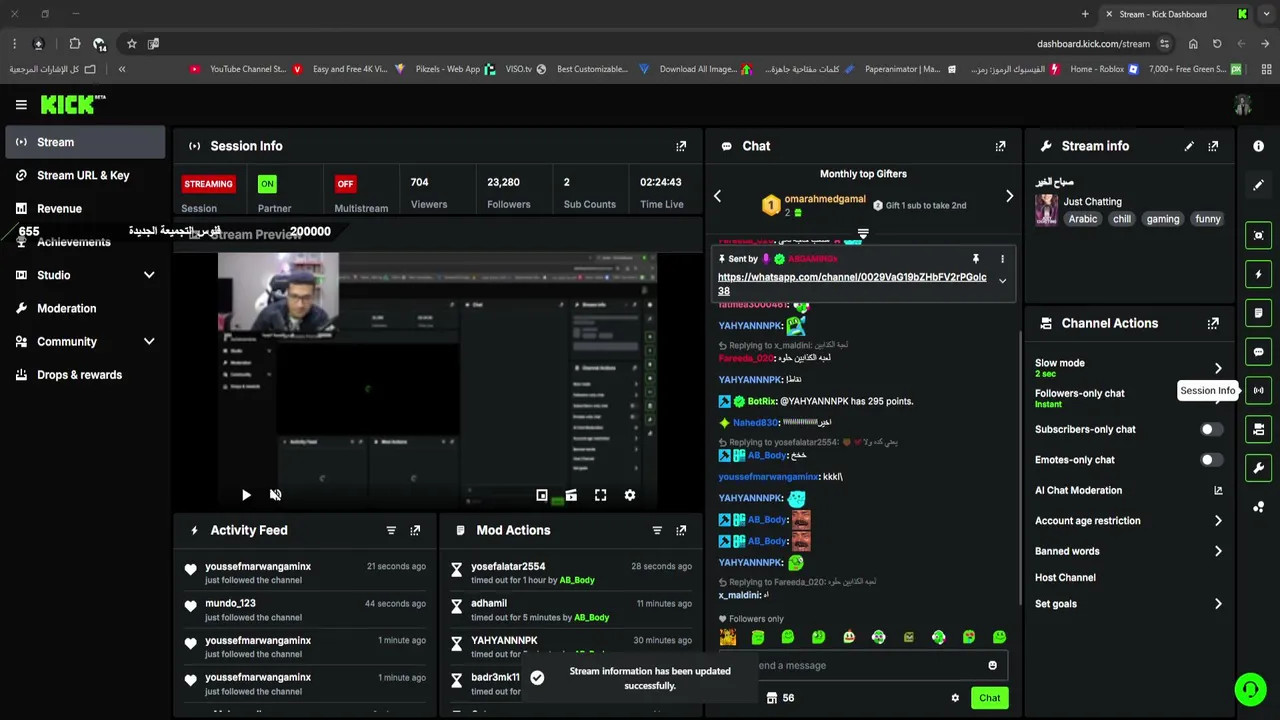The width and height of the screenshot is (1280, 720).
Task: Enter fullscreen on the stream preview
Action: [600, 495]
